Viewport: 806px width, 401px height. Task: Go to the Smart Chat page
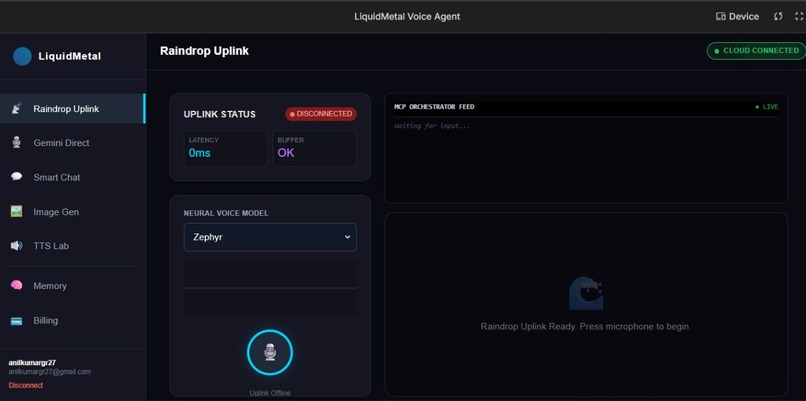[x=72, y=177]
